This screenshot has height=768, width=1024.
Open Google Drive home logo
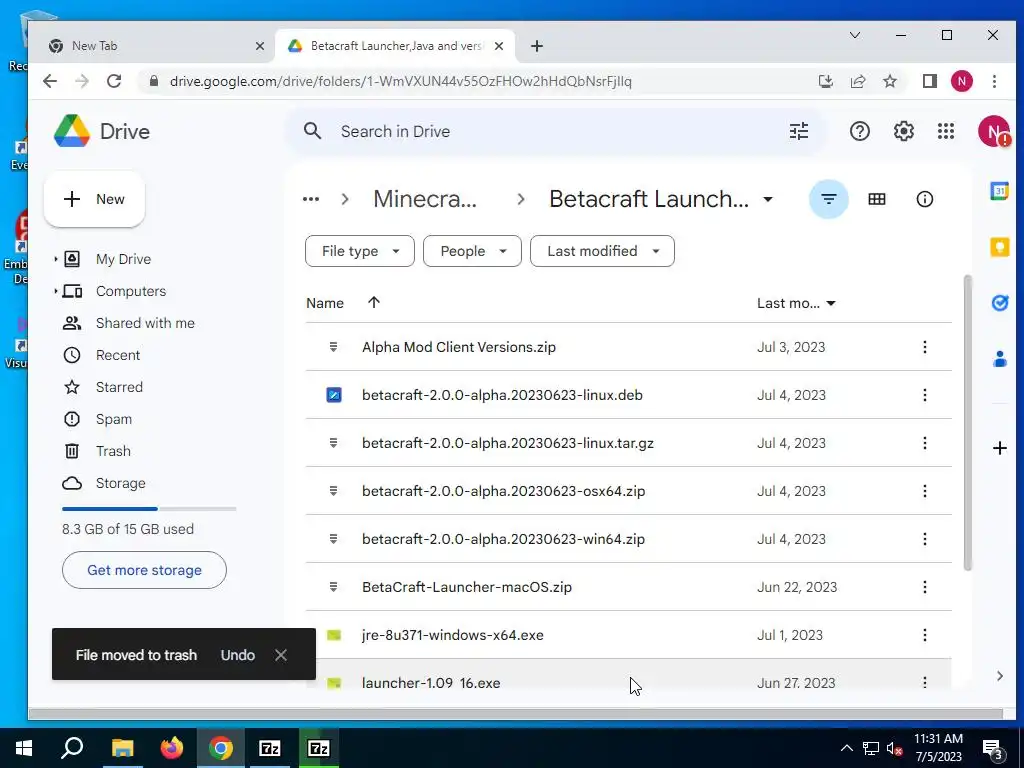72,131
